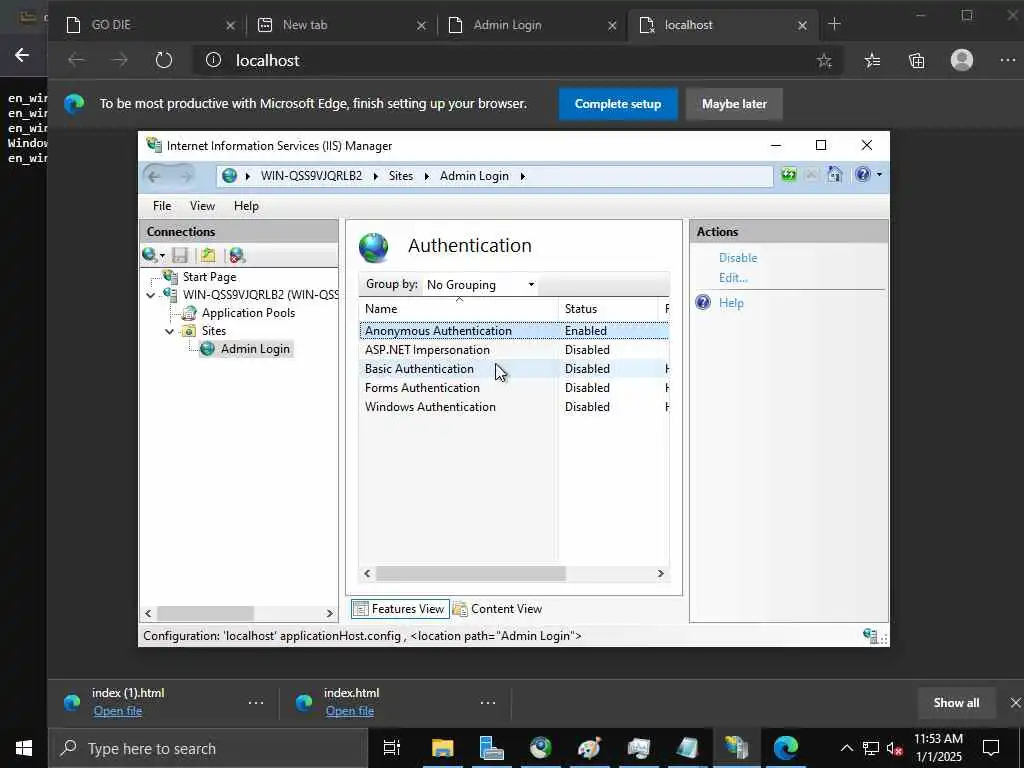Click the Connections pane horizontal scrollbar
1024x768 pixels.
pos(205,613)
